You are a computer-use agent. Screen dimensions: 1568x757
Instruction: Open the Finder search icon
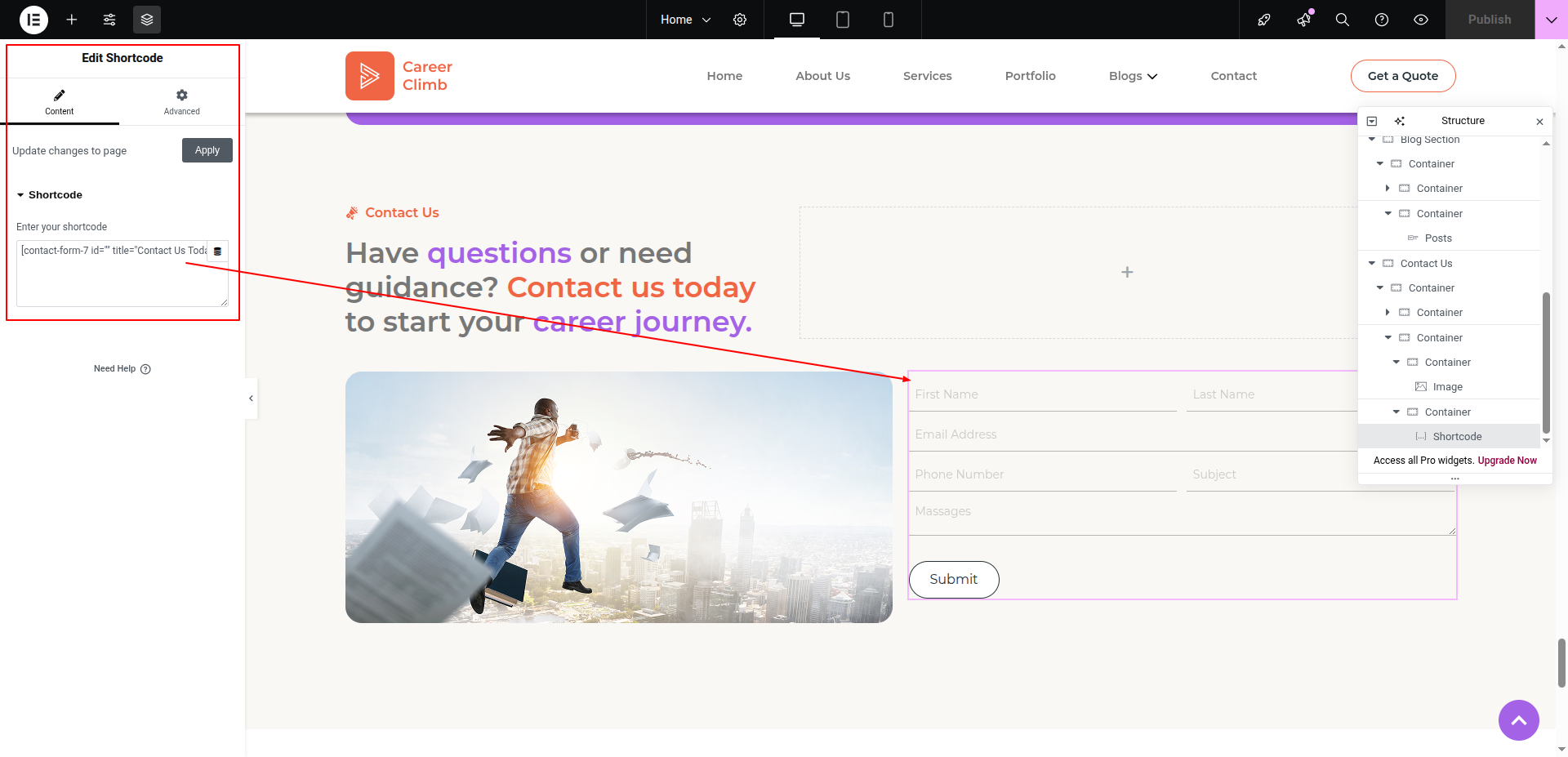tap(1343, 20)
